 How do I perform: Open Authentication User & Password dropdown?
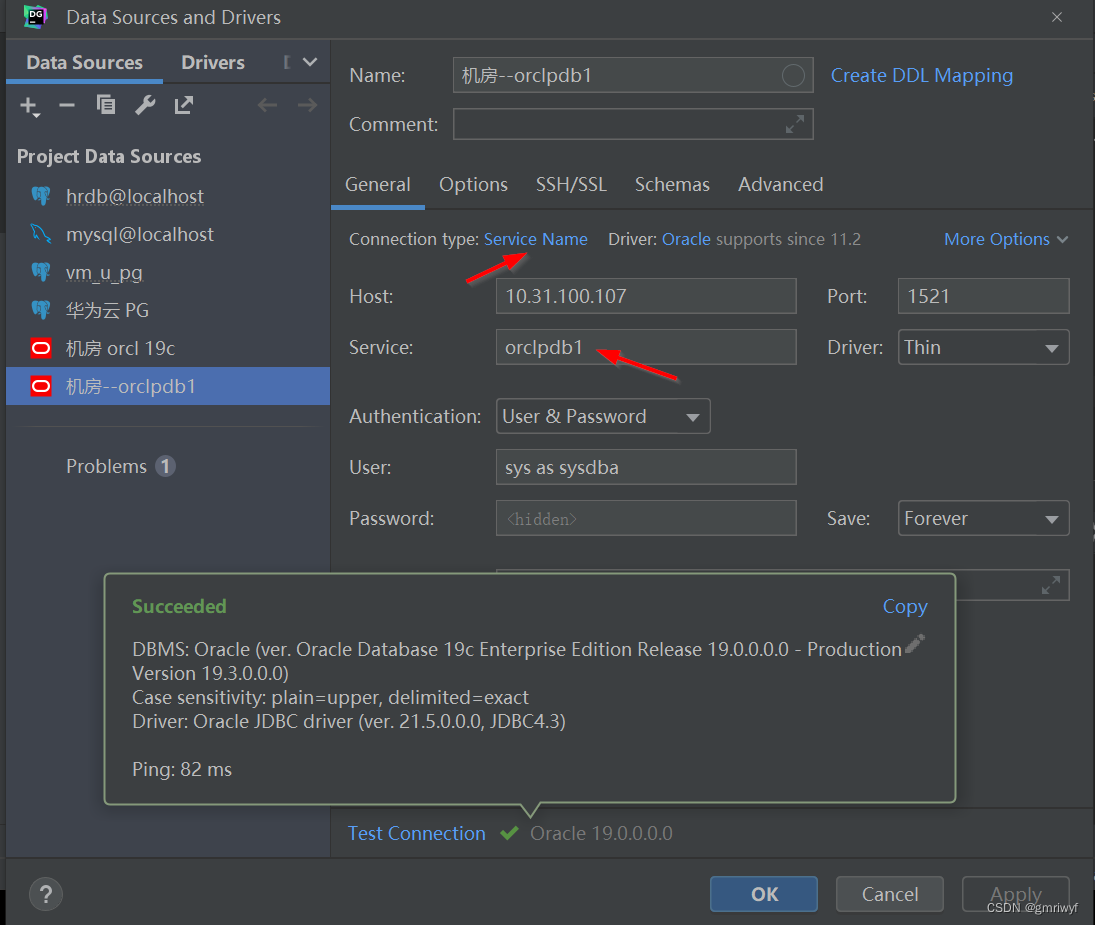pyautogui.click(x=603, y=416)
